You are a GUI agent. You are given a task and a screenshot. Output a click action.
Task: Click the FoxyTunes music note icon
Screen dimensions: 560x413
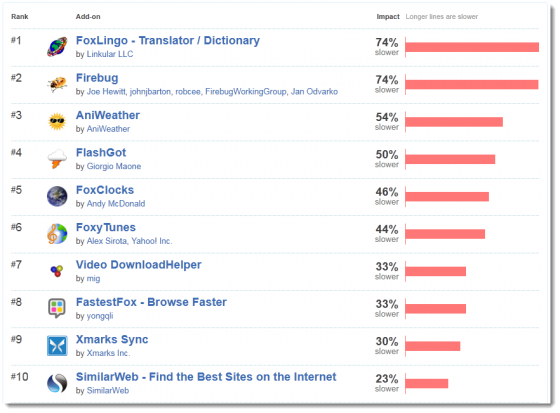coord(57,234)
